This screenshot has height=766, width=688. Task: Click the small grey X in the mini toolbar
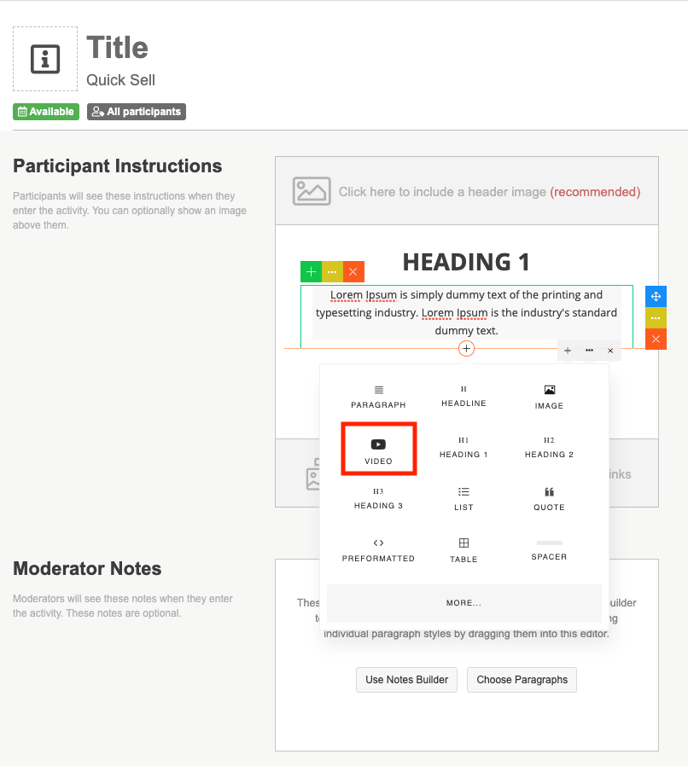pyautogui.click(x=610, y=350)
